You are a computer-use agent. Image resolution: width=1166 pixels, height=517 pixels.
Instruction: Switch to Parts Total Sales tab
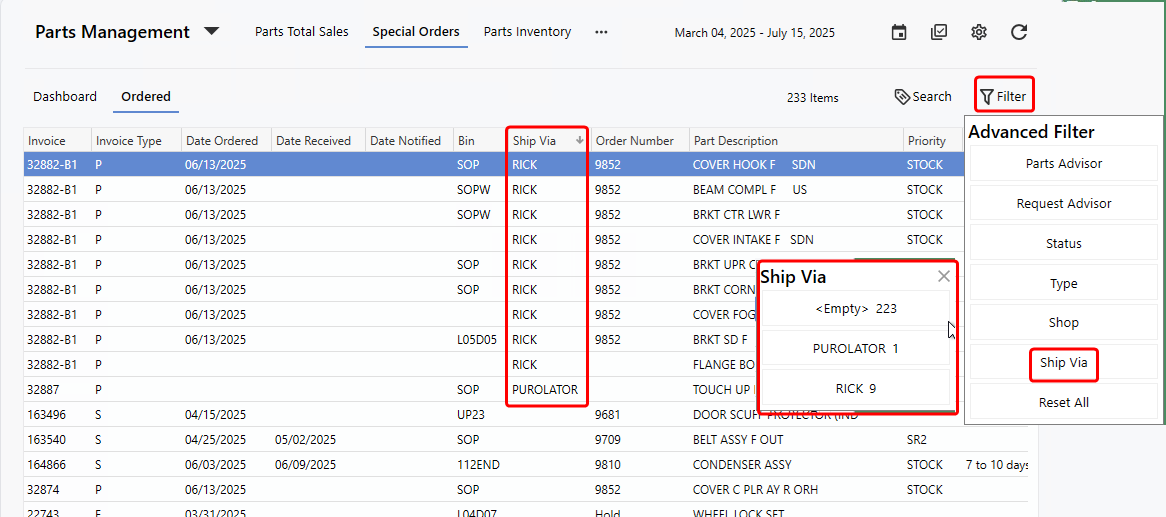(x=301, y=32)
